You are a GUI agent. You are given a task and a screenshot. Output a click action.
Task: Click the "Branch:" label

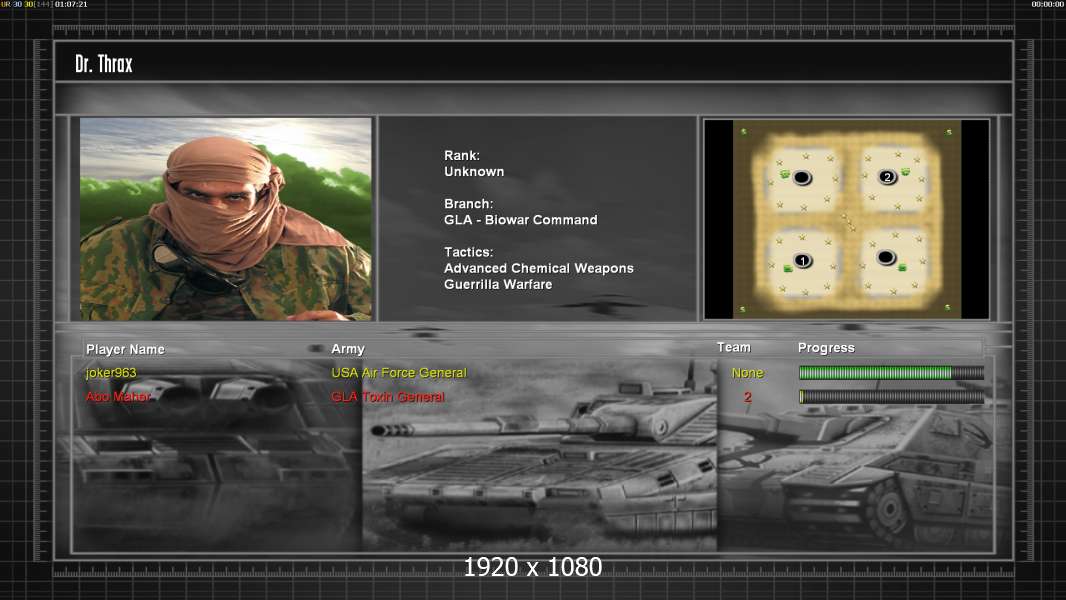468,204
